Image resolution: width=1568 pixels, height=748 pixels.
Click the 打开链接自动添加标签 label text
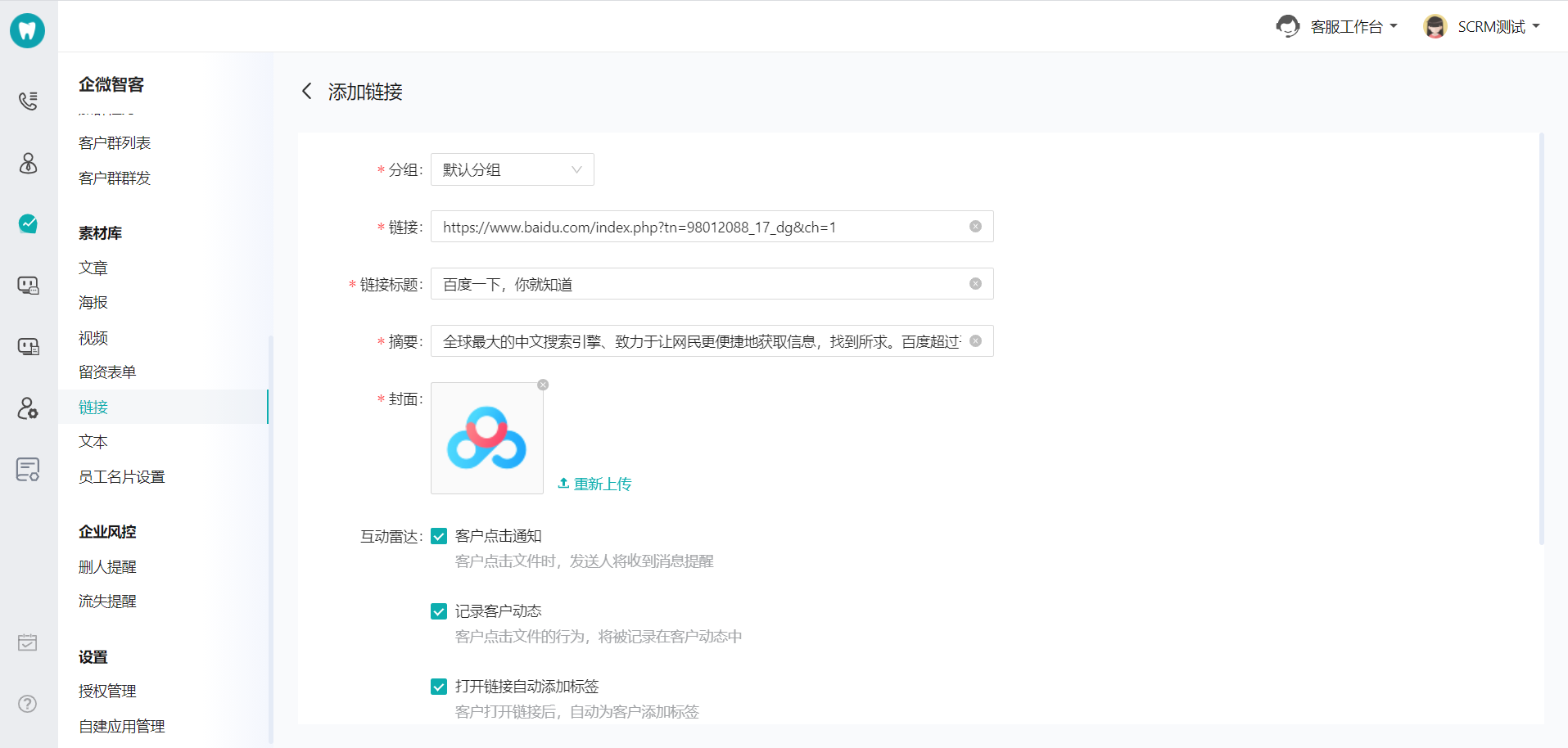pyautogui.click(x=527, y=687)
